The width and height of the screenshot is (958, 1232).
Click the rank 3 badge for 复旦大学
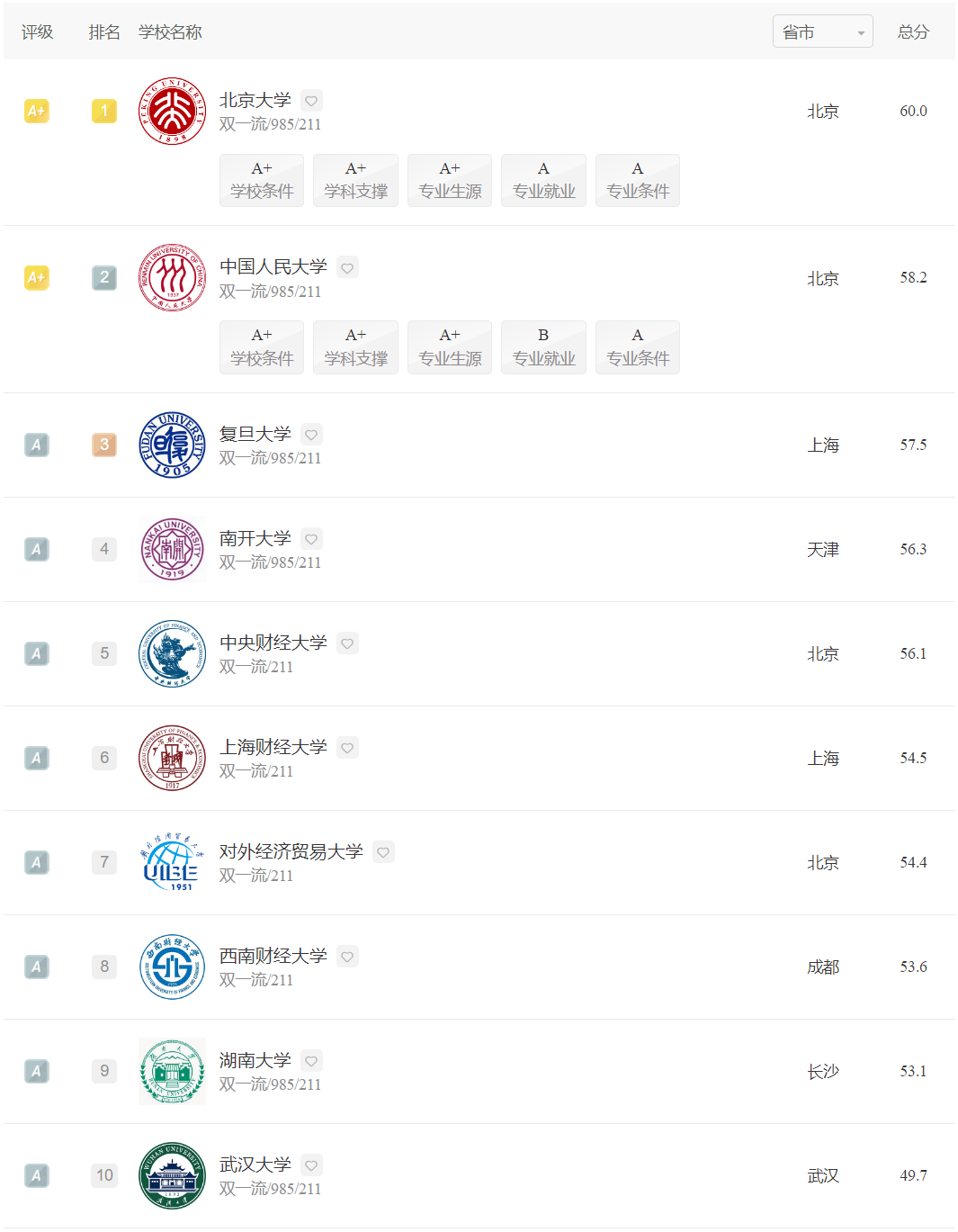click(x=104, y=445)
